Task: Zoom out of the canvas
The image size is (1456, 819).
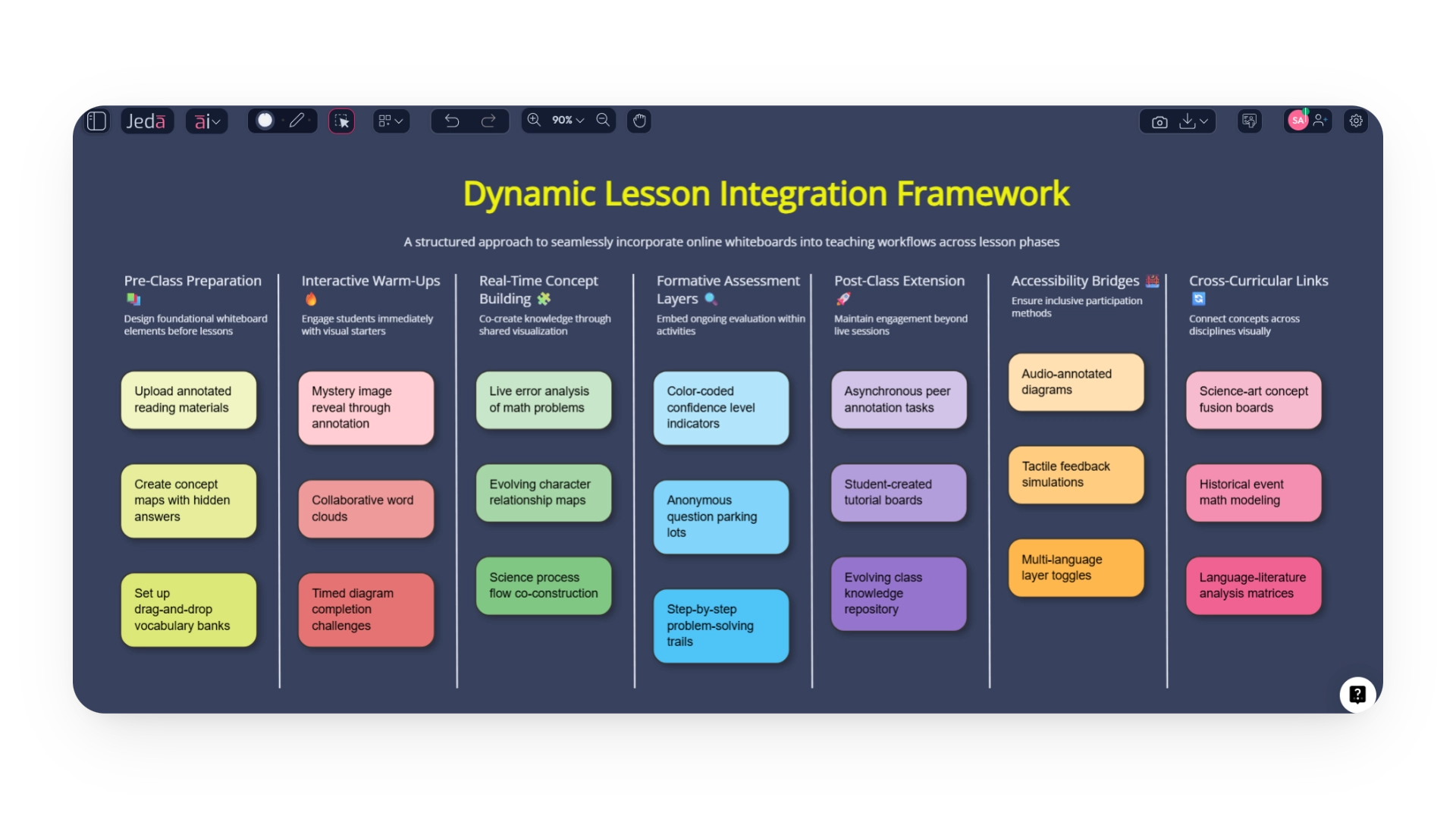Action: [x=603, y=120]
